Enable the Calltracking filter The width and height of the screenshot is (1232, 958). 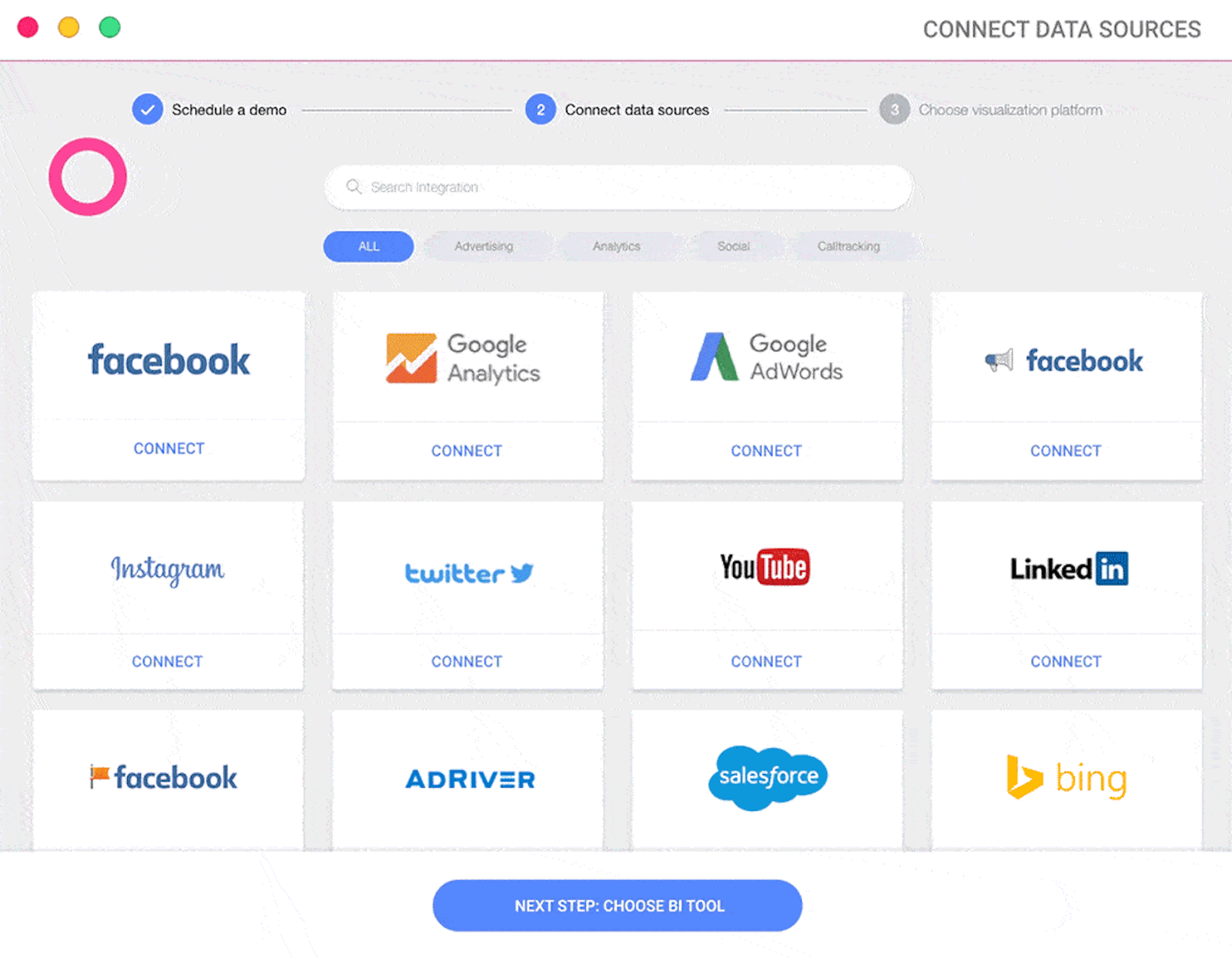(x=848, y=246)
